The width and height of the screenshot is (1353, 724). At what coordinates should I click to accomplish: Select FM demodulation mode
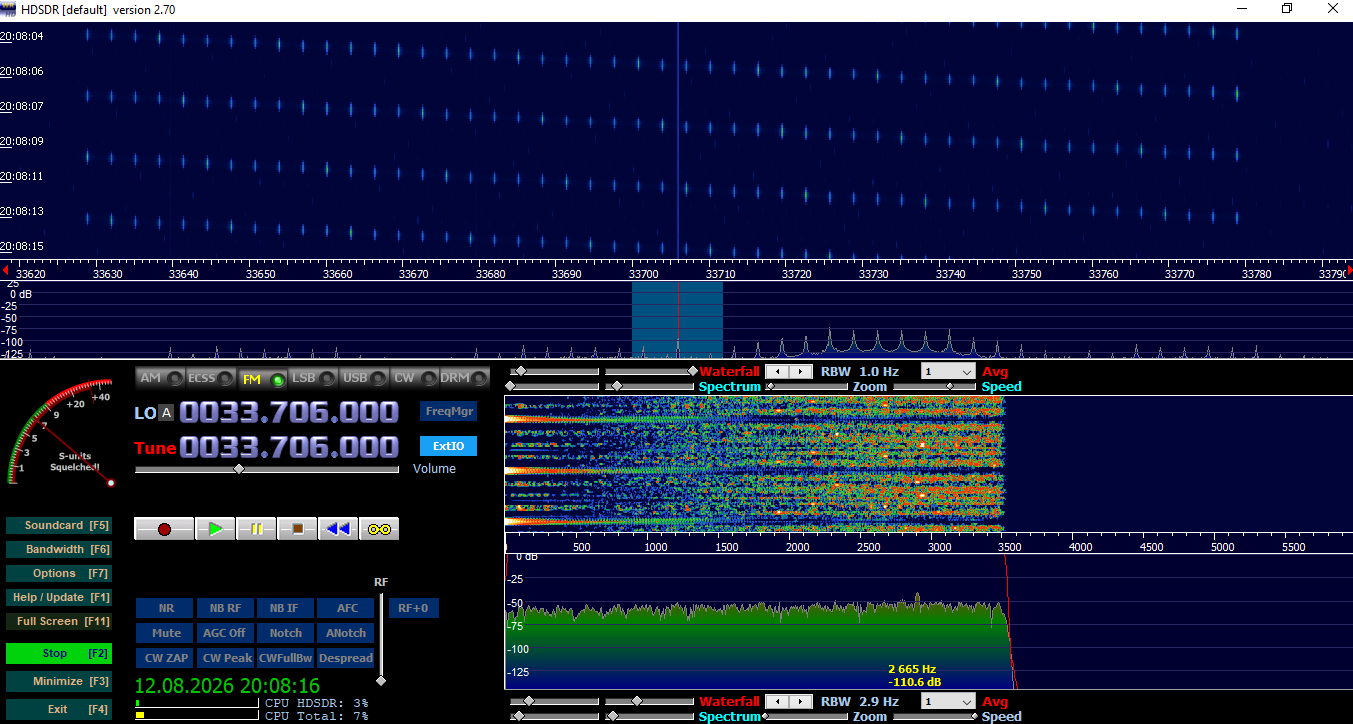coord(262,378)
